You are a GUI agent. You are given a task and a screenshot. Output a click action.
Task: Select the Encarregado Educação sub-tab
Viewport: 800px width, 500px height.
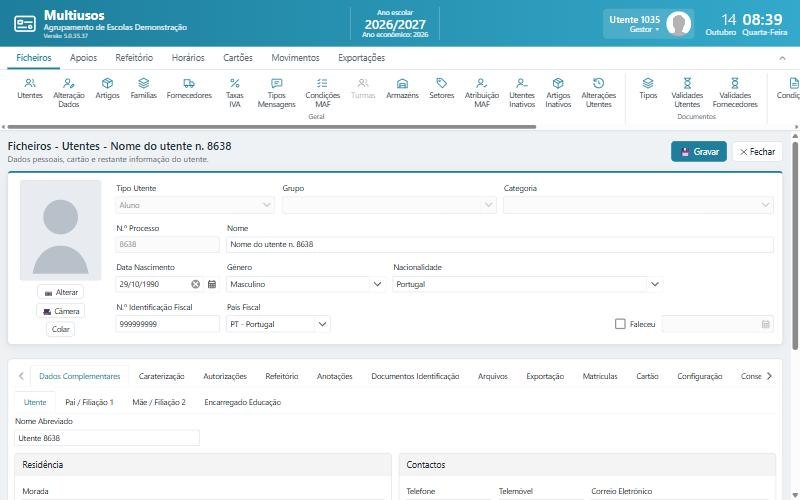242,402
